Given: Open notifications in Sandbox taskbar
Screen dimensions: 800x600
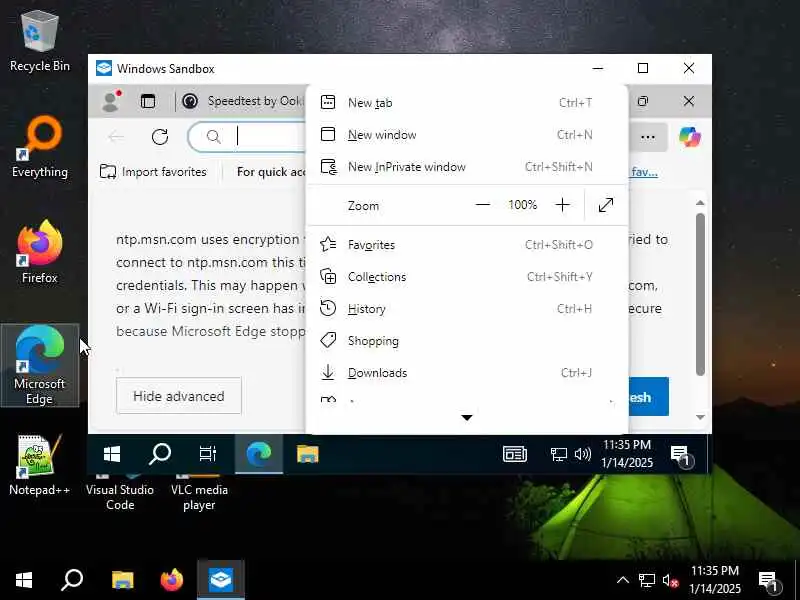Looking at the screenshot, I should click(x=681, y=455).
